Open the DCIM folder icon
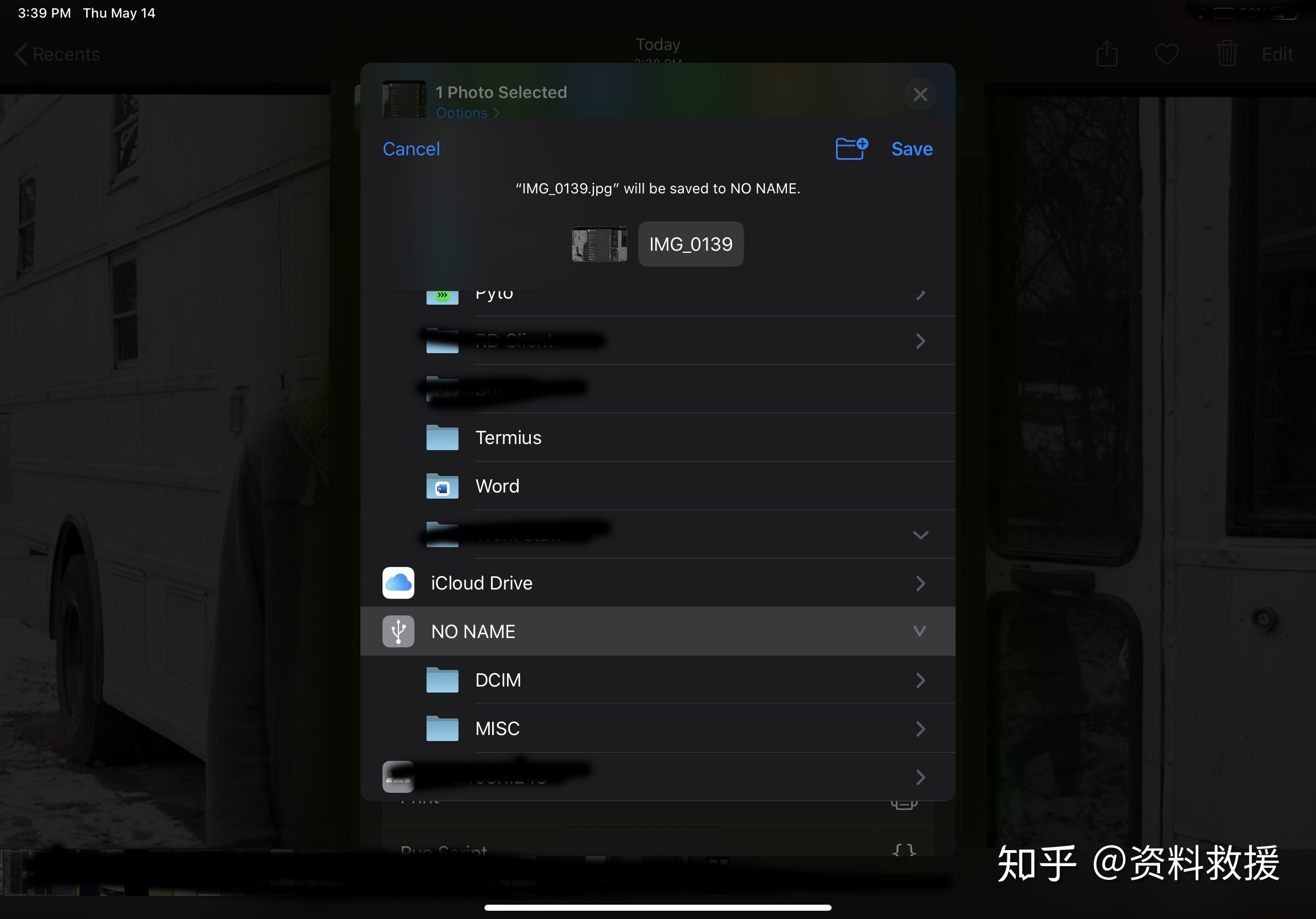Screen dimensions: 1316x919 click(x=442, y=679)
